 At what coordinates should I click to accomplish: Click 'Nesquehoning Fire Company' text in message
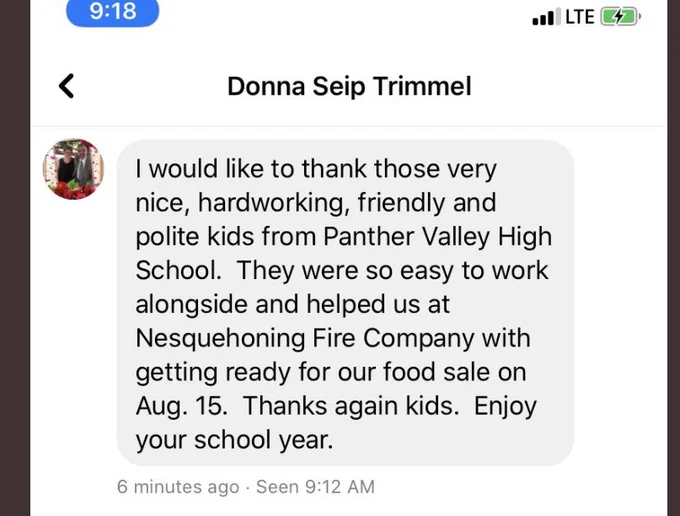click(305, 339)
